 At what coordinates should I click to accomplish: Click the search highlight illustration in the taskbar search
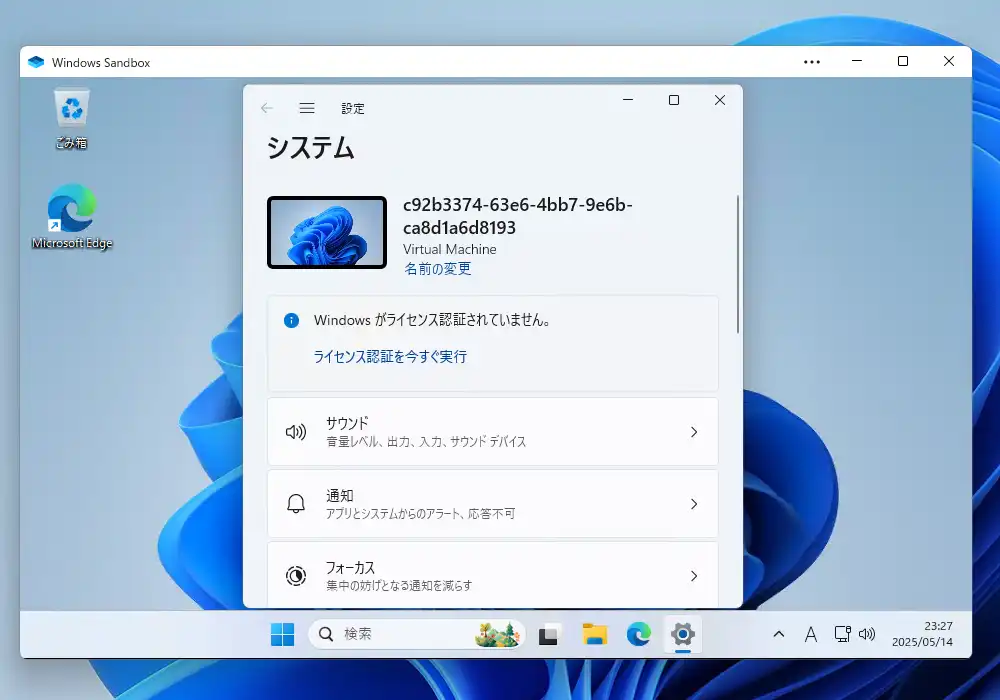pos(497,634)
